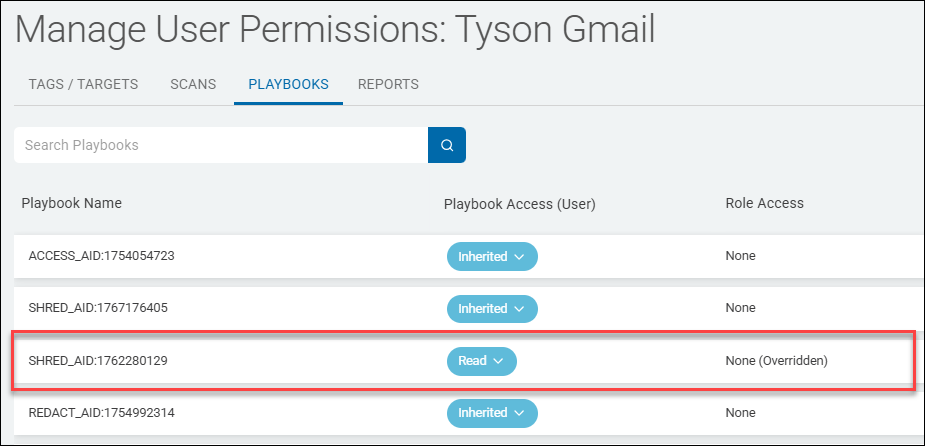This screenshot has height=446, width=925.
Task: Go to the Reports tab
Action: tap(388, 84)
